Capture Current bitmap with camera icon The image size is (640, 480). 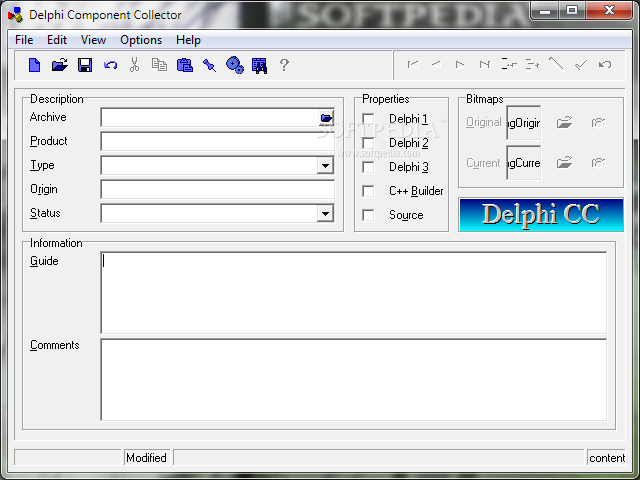click(598, 163)
